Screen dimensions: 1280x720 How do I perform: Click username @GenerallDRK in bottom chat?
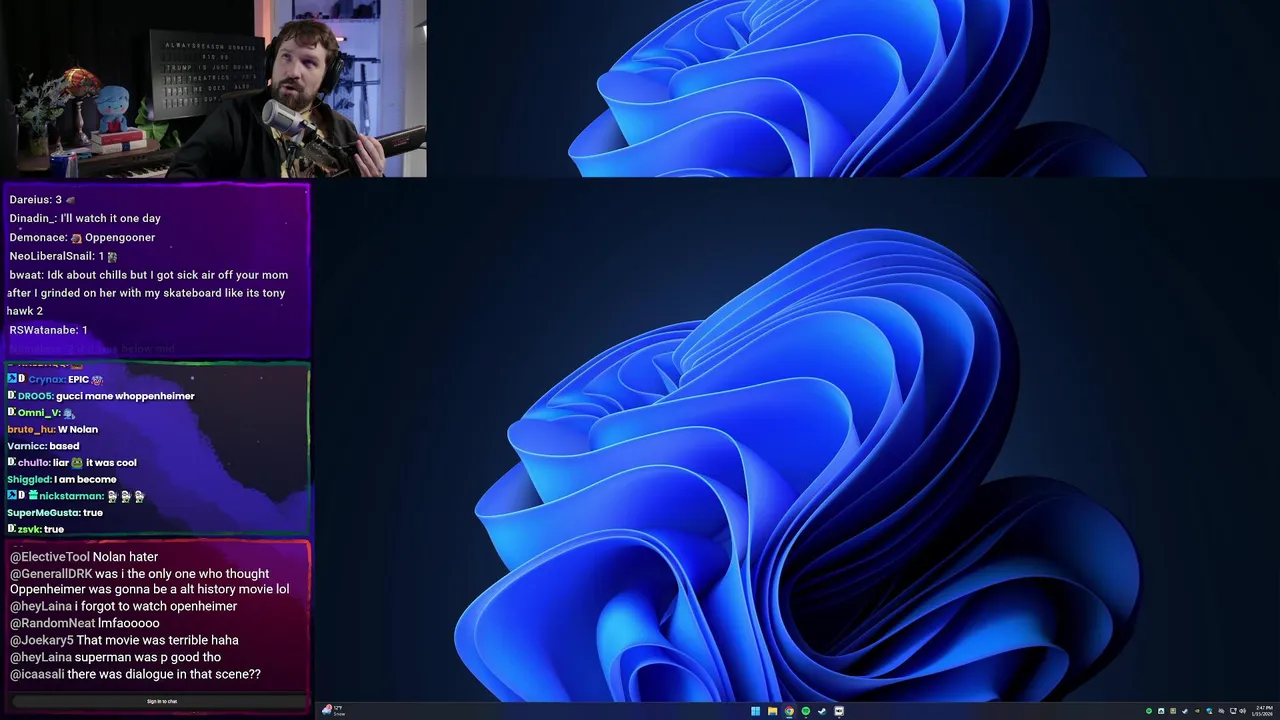[51, 574]
